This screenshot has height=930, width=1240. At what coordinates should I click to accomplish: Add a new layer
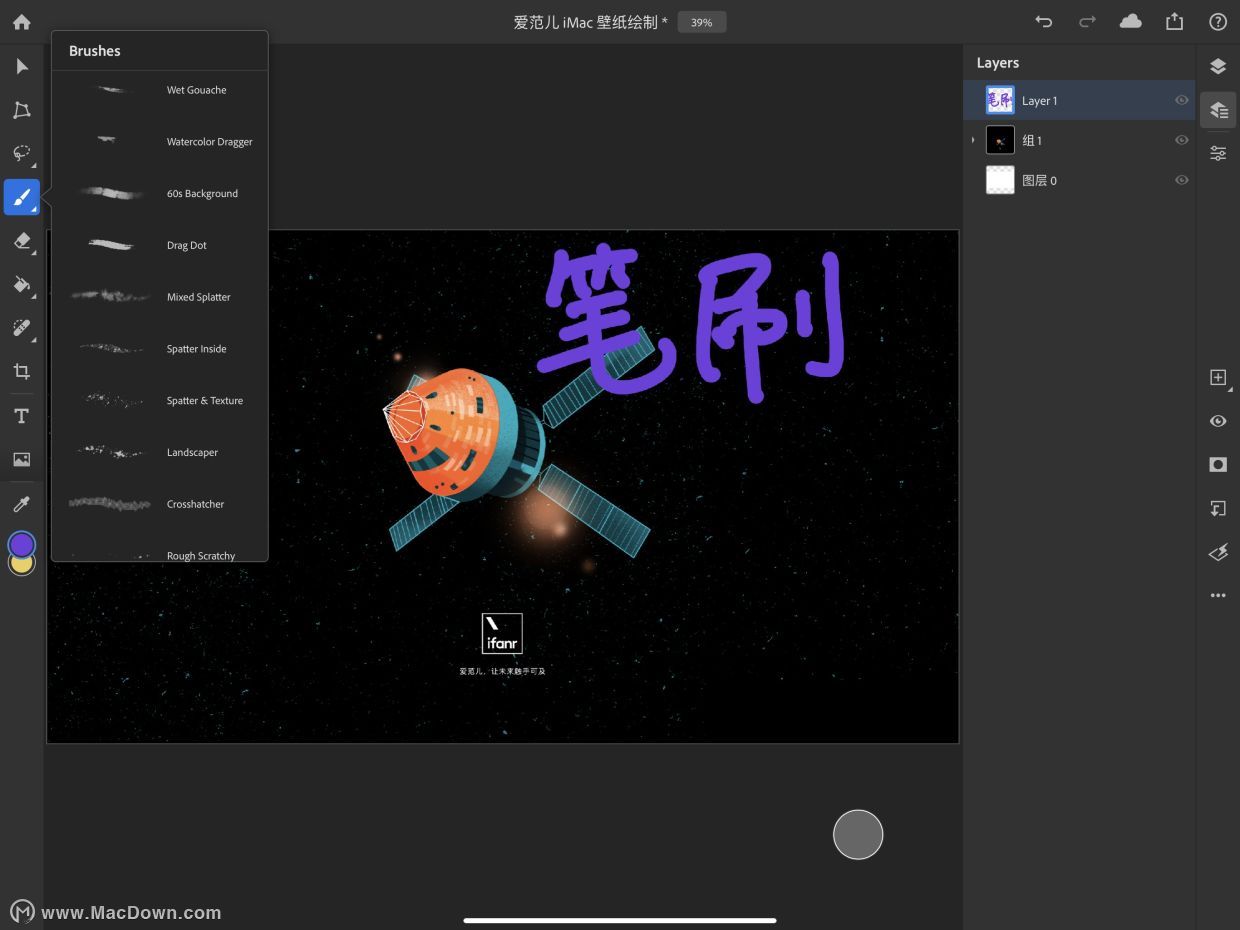pos(1218,377)
